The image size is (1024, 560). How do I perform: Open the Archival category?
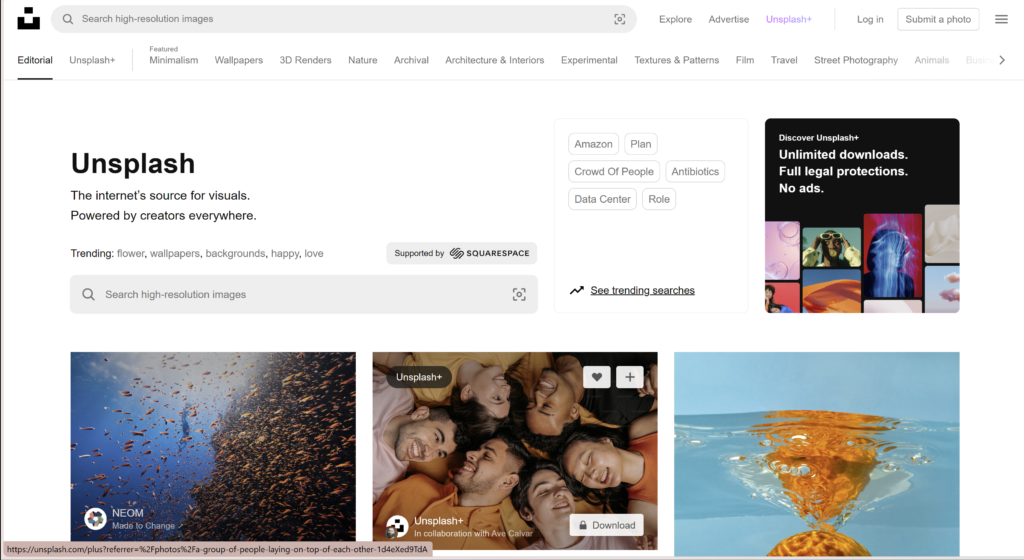(x=411, y=60)
